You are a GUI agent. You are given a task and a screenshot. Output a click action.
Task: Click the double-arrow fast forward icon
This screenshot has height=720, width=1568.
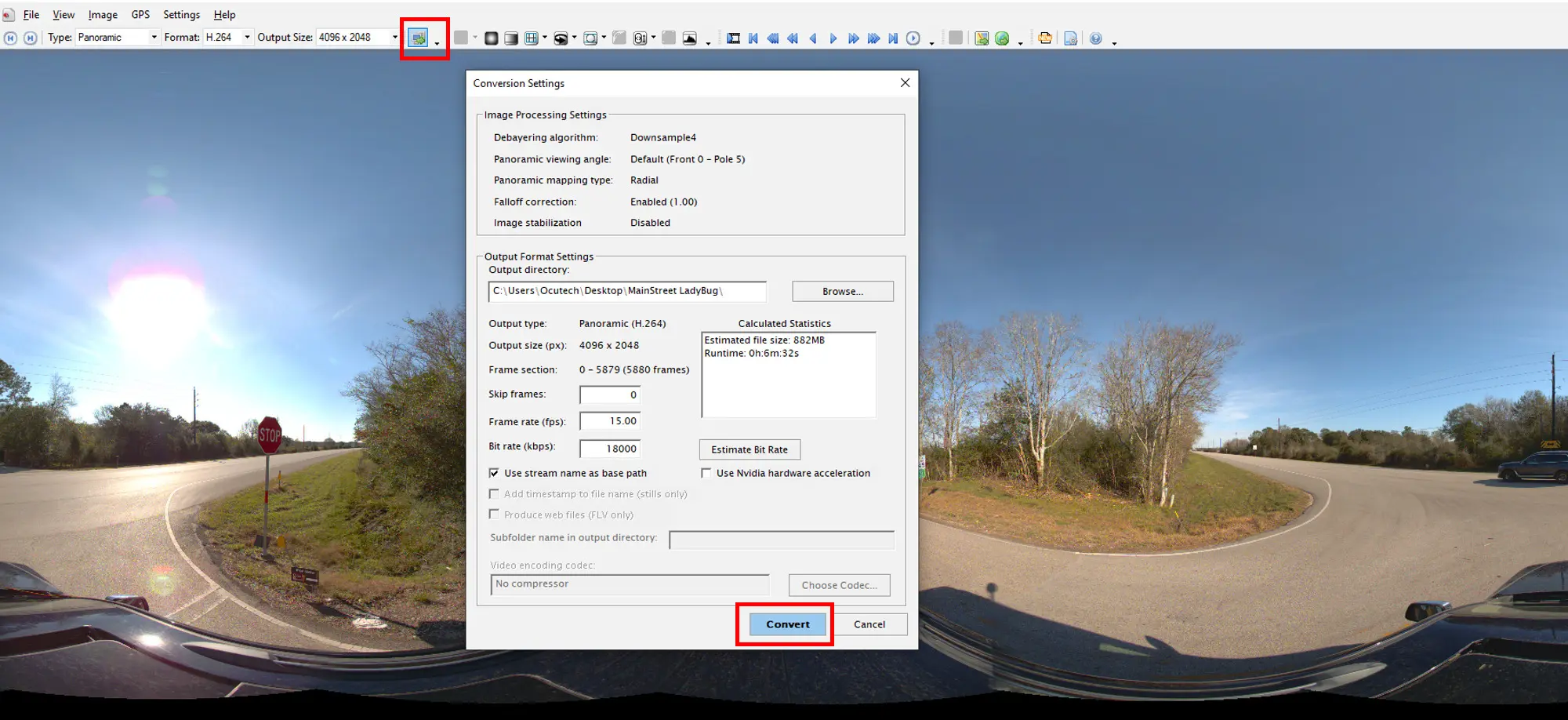[853, 38]
